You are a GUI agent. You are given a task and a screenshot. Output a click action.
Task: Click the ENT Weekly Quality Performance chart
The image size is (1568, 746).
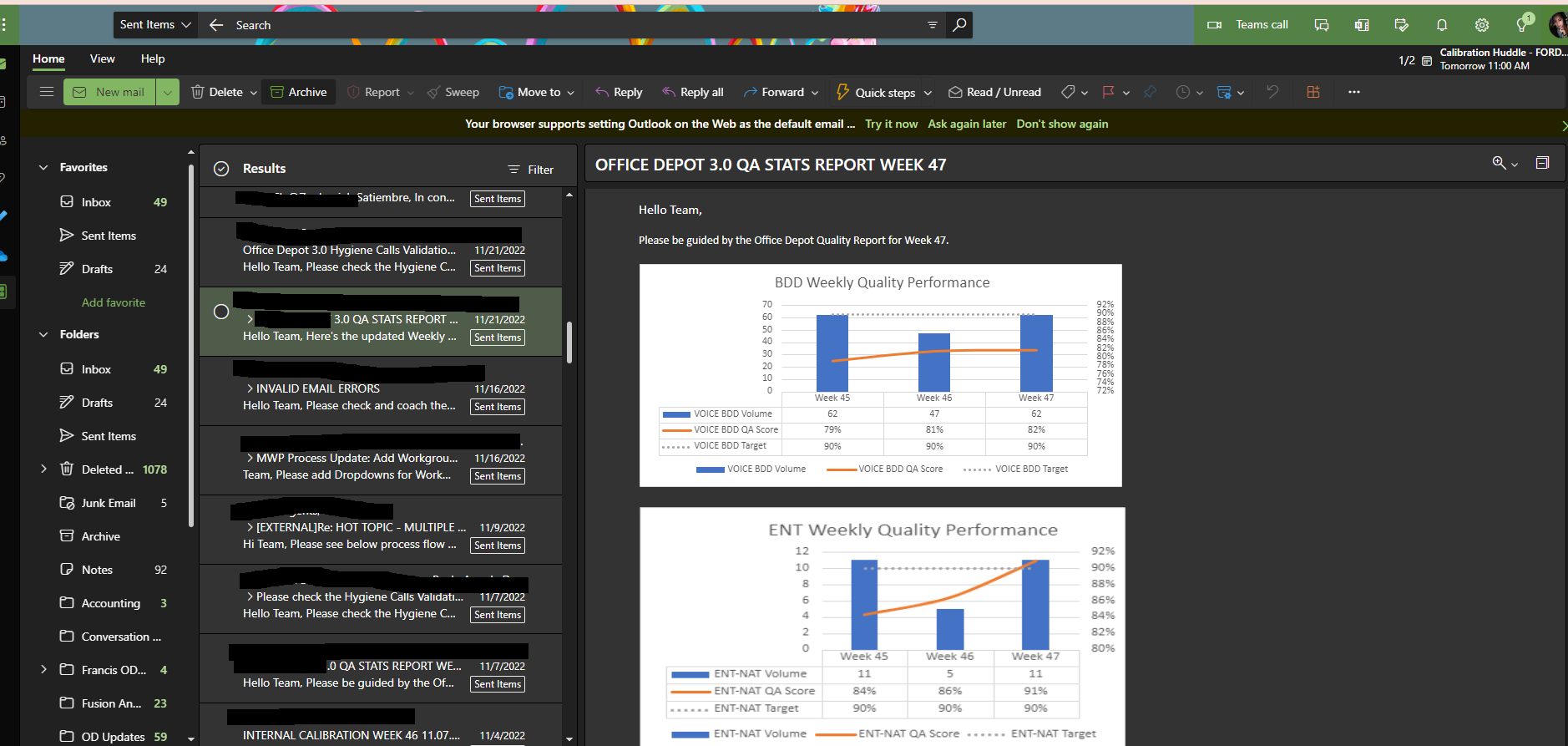pos(883,627)
